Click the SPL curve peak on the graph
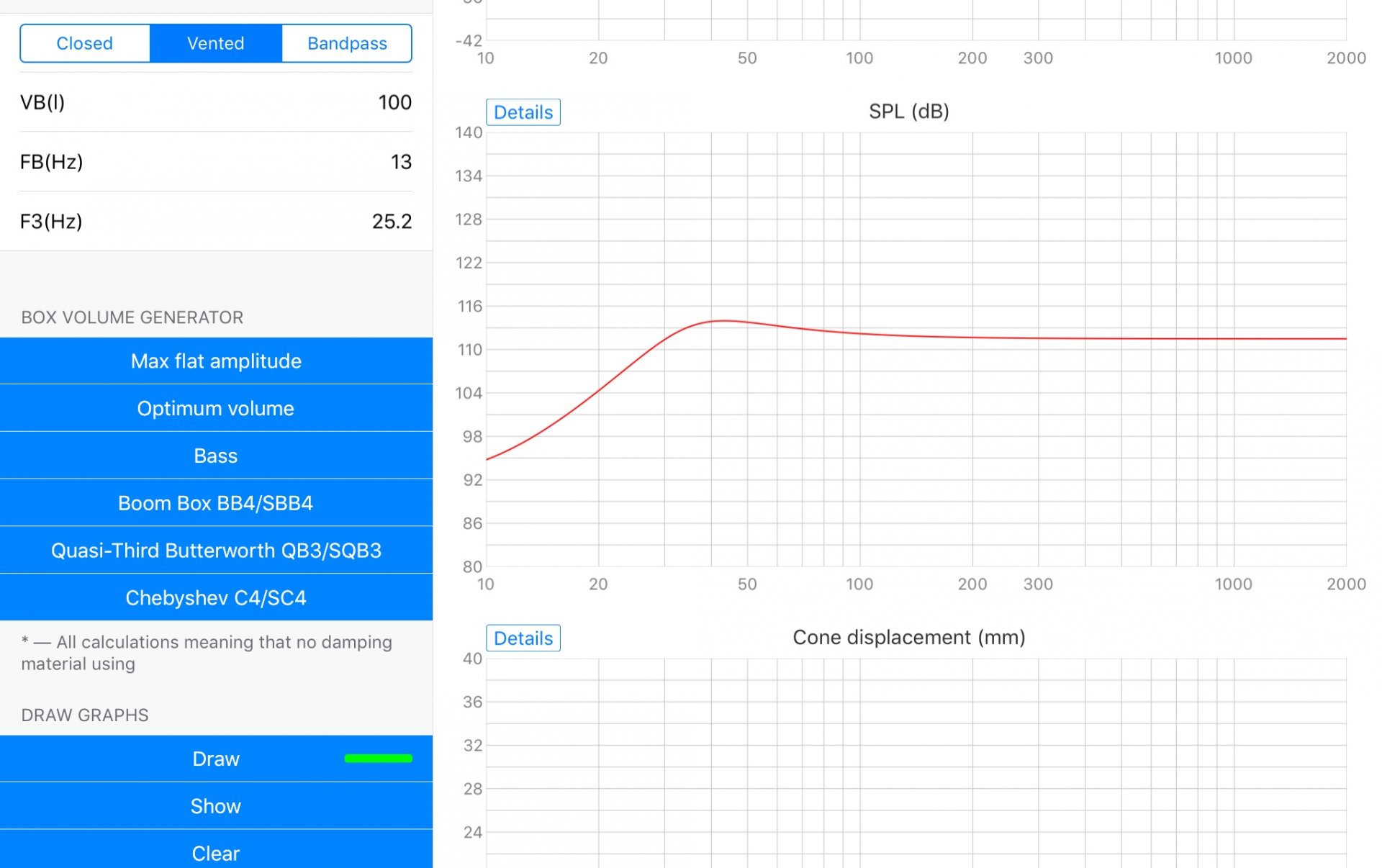 click(x=722, y=320)
